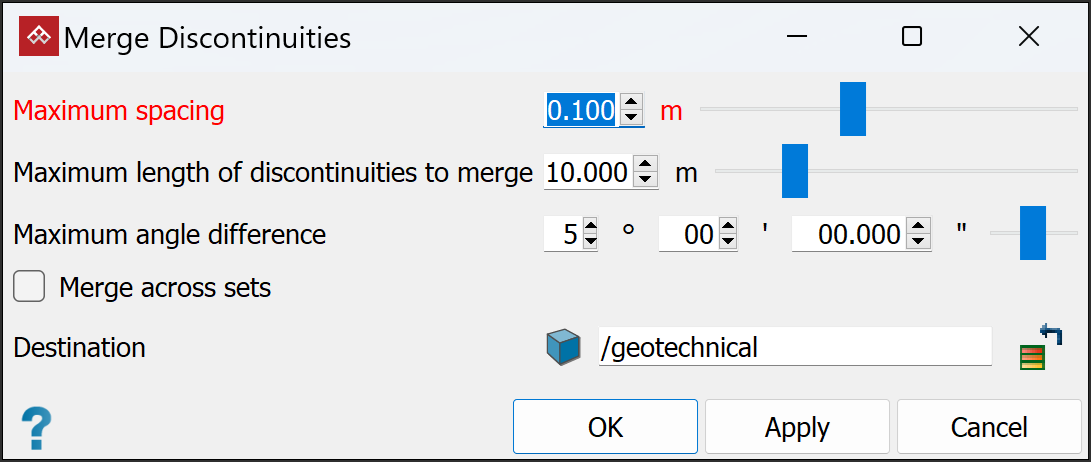The height and width of the screenshot is (462, 1091).
Task: Increase maximum merge length using up arrow
Action: pyautogui.click(x=646, y=165)
